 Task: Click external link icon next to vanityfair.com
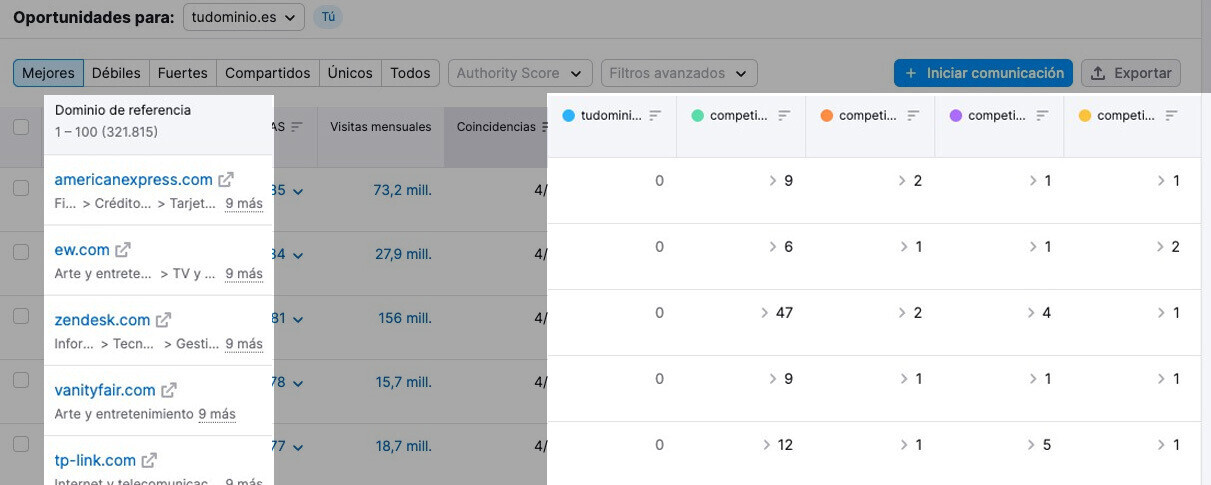(x=170, y=390)
